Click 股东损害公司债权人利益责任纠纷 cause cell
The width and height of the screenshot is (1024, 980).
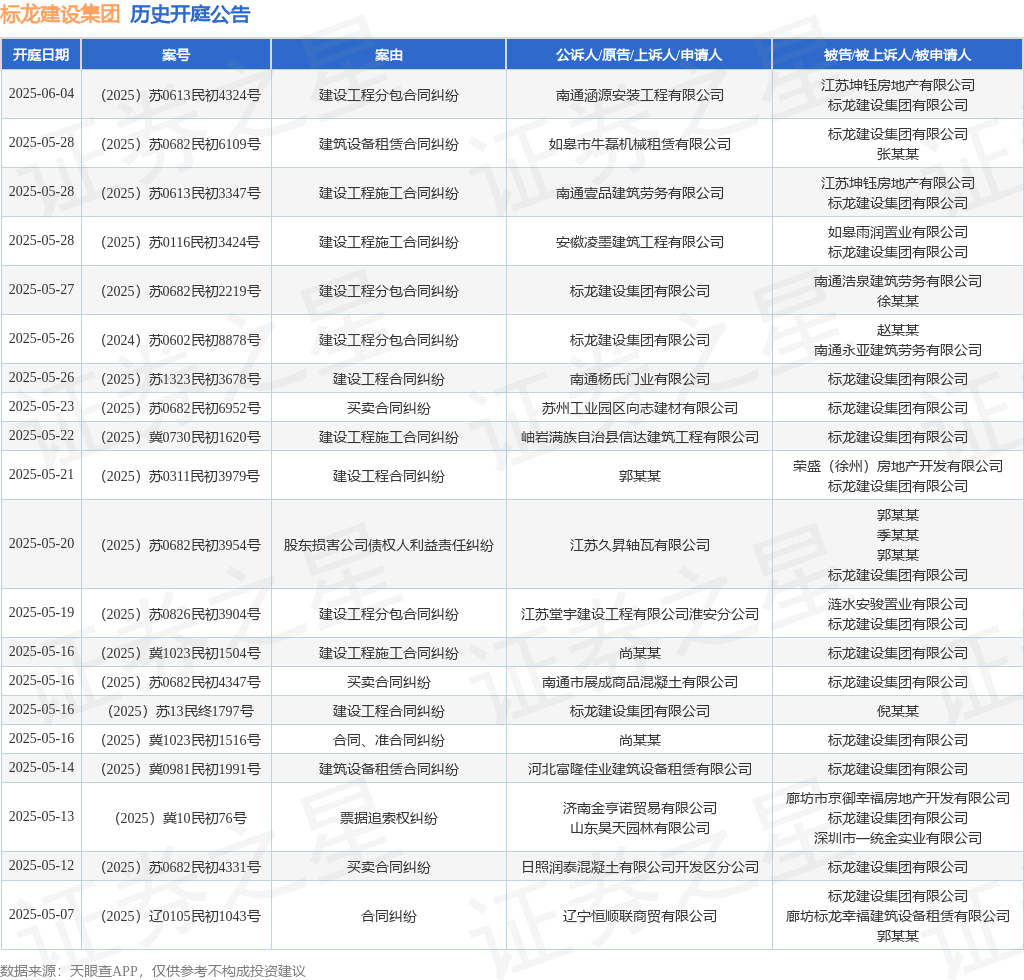(x=389, y=545)
